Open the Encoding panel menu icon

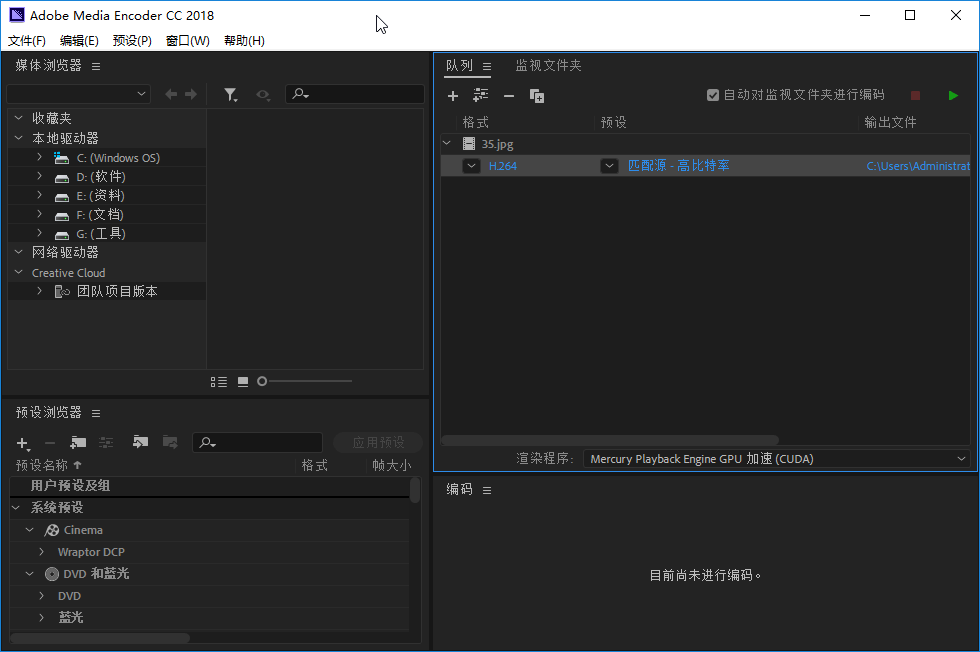(x=487, y=490)
